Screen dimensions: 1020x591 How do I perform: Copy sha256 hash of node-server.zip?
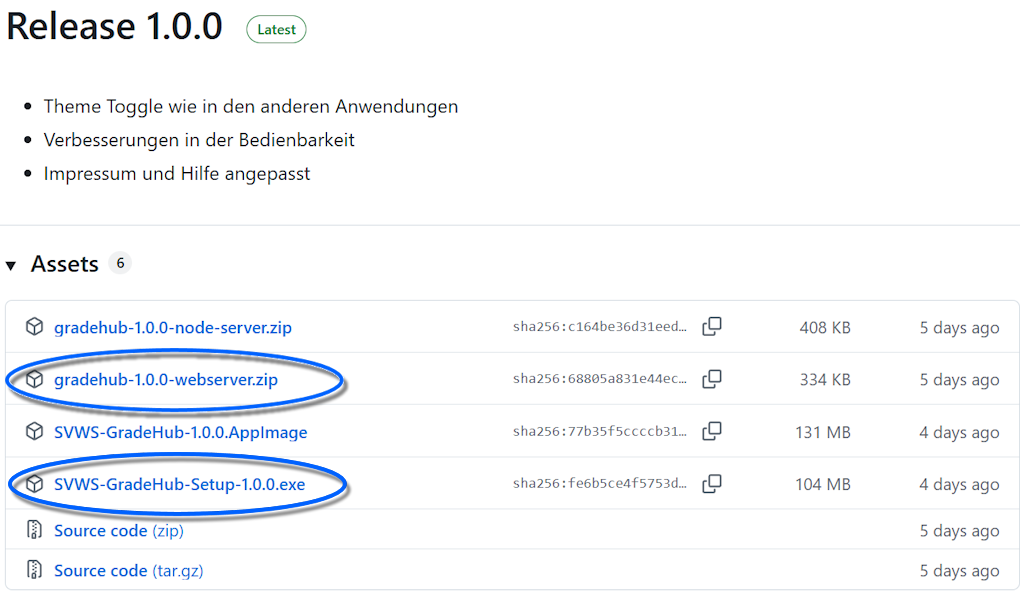tap(712, 326)
